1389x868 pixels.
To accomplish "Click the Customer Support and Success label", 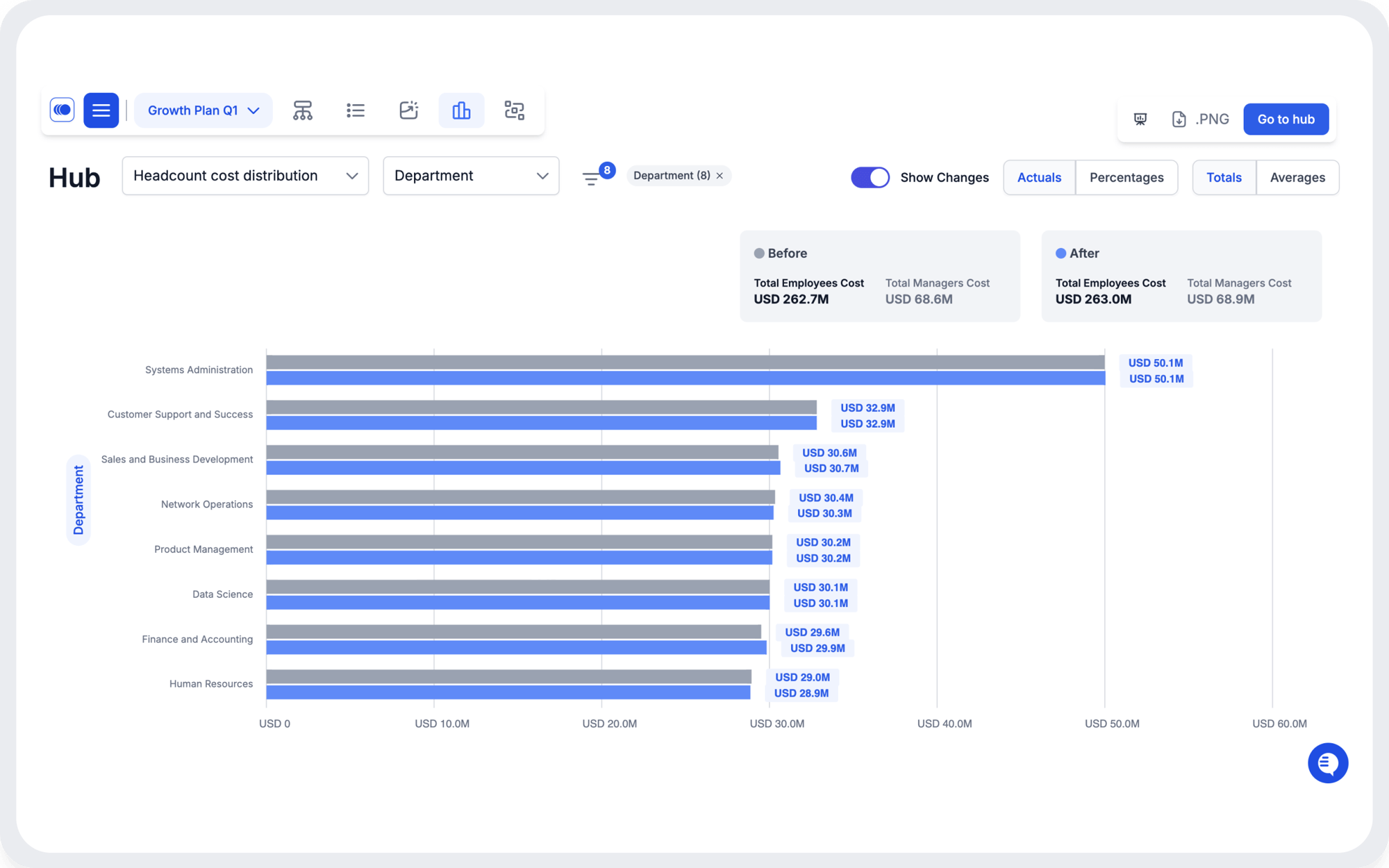I will (x=180, y=415).
